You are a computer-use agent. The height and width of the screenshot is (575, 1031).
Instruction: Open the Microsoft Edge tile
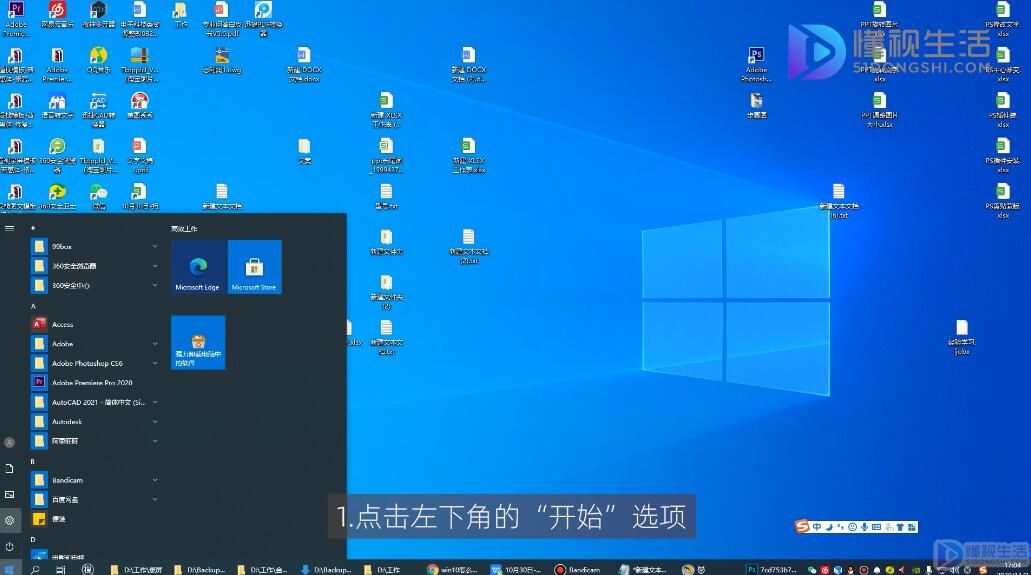tap(198, 267)
